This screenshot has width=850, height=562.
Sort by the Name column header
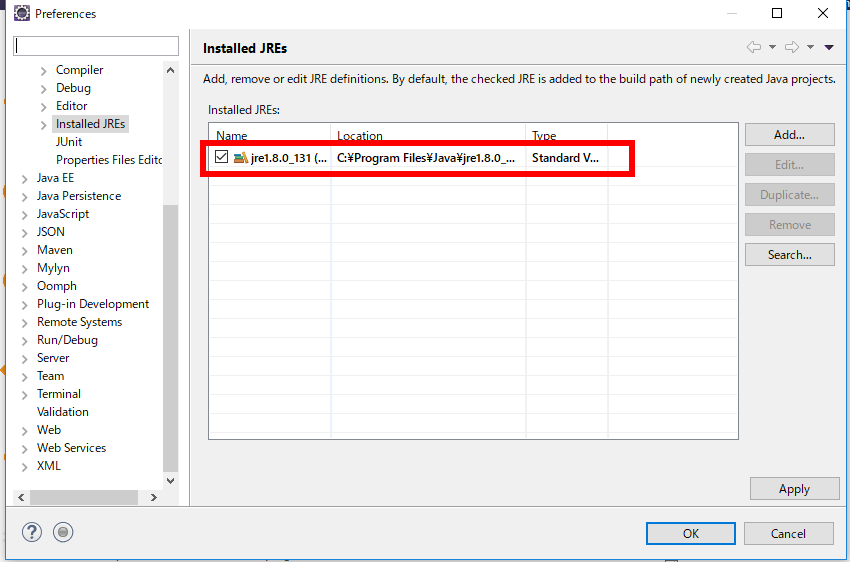269,134
